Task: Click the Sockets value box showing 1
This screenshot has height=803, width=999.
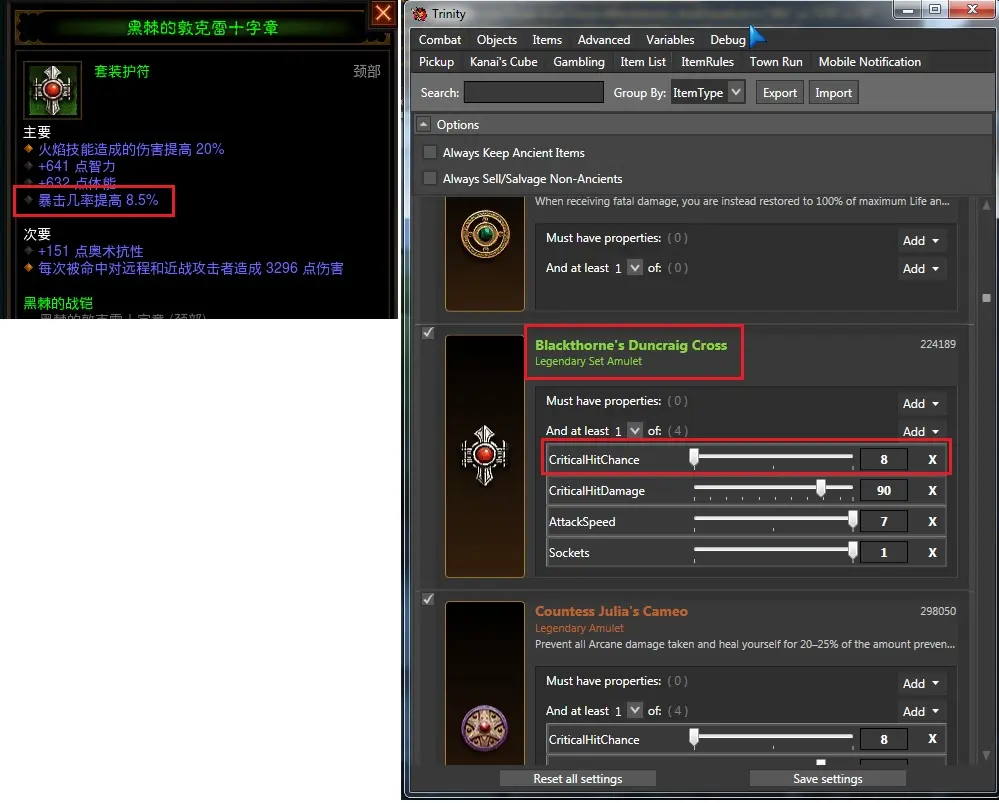Action: [x=884, y=553]
